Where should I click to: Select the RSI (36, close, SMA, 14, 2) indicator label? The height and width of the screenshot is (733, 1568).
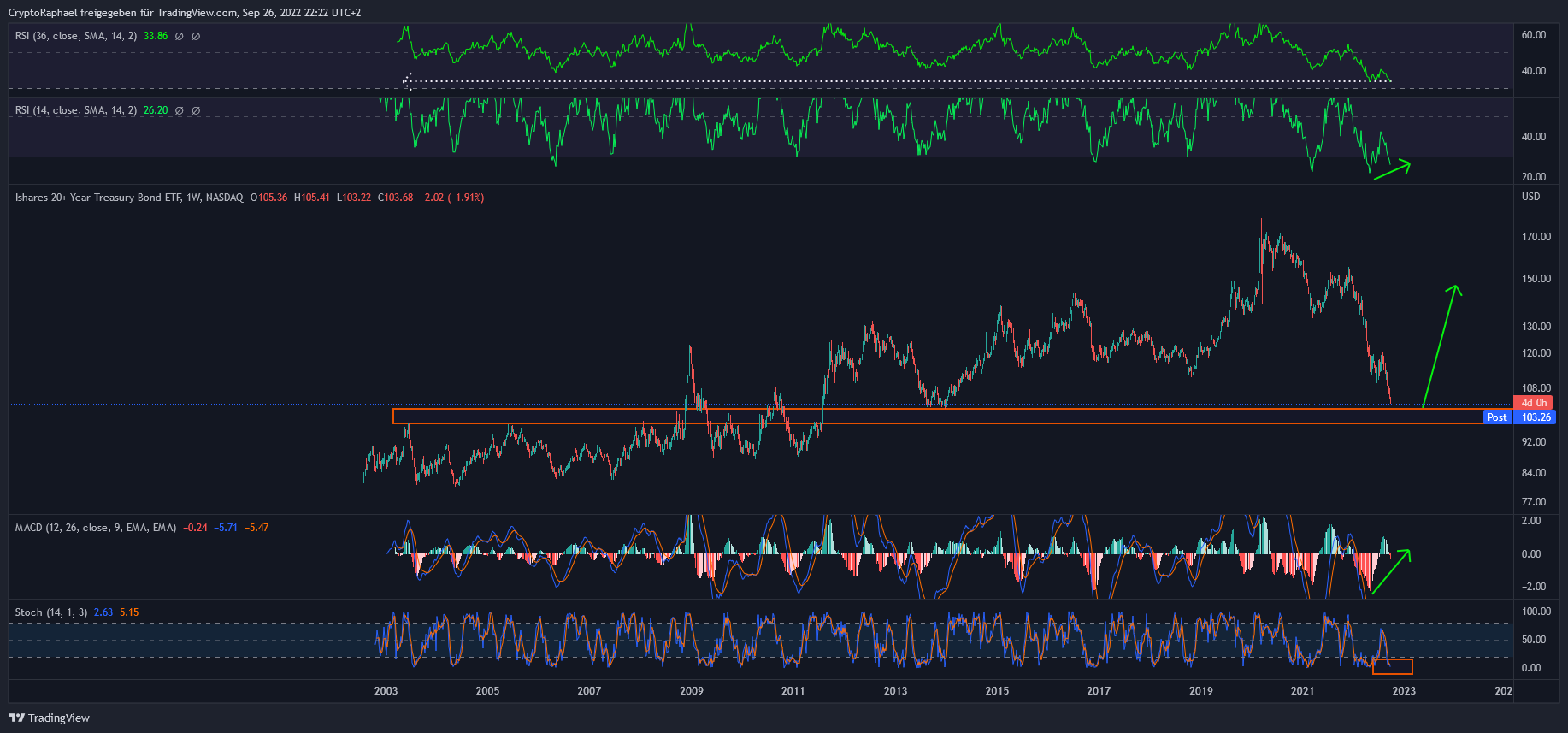(x=76, y=36)
